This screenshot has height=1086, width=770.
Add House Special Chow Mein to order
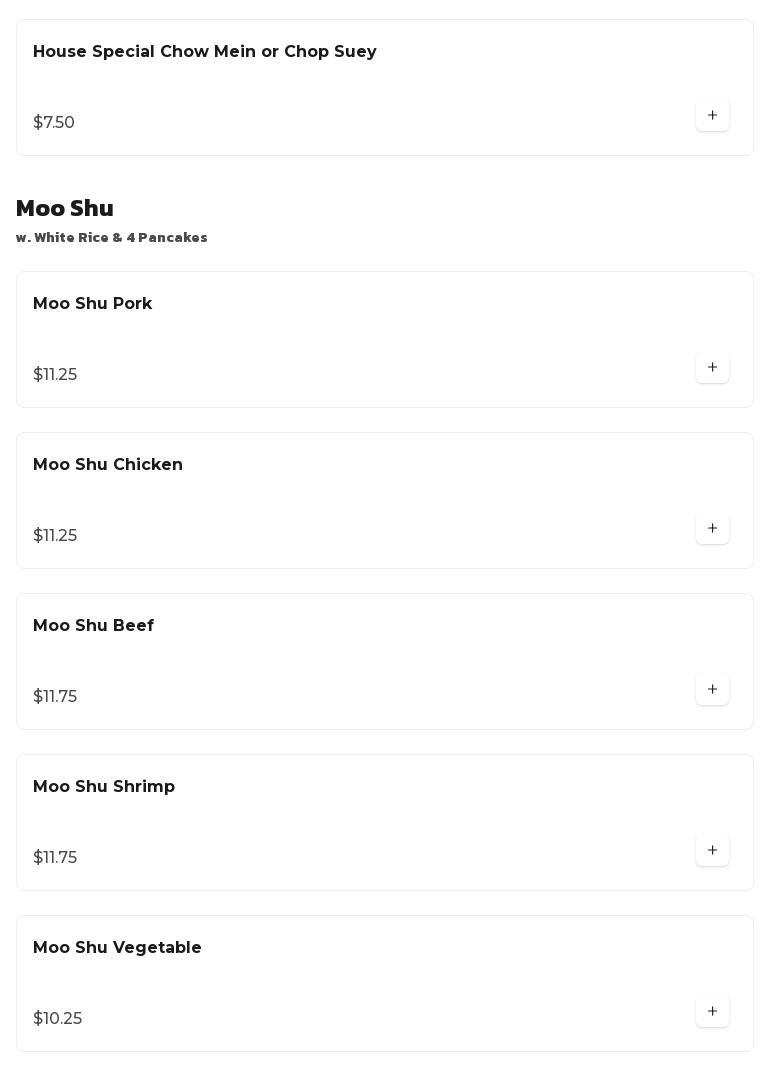pyautogui.click(x=712, y=116)
